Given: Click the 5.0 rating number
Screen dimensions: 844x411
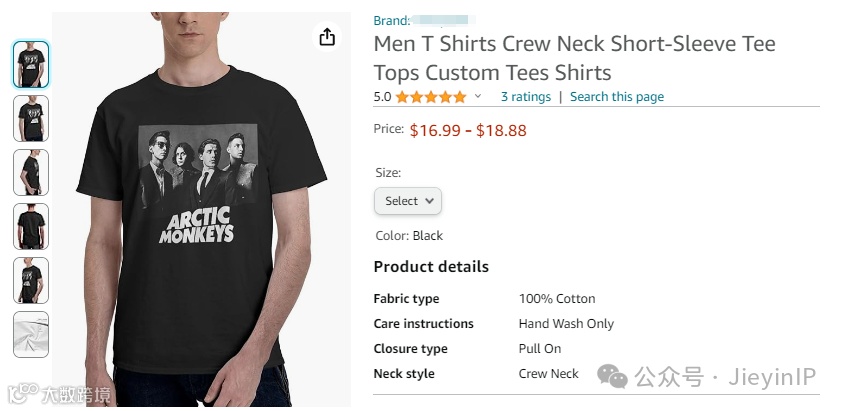Looking at the screenshot, I should 382,97.
